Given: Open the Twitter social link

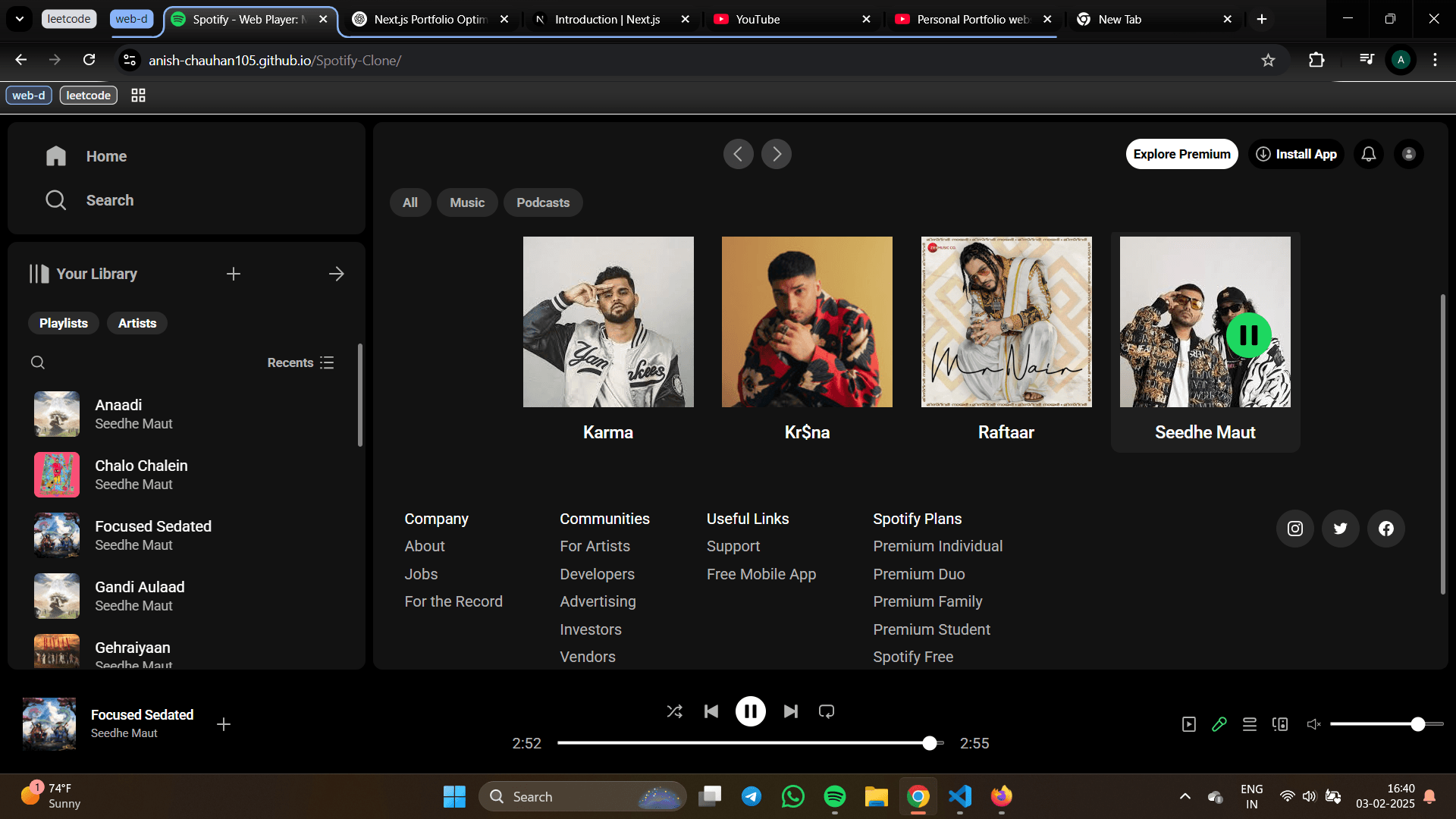Looking at the screenshot, I should click(x=1340, y=529).
